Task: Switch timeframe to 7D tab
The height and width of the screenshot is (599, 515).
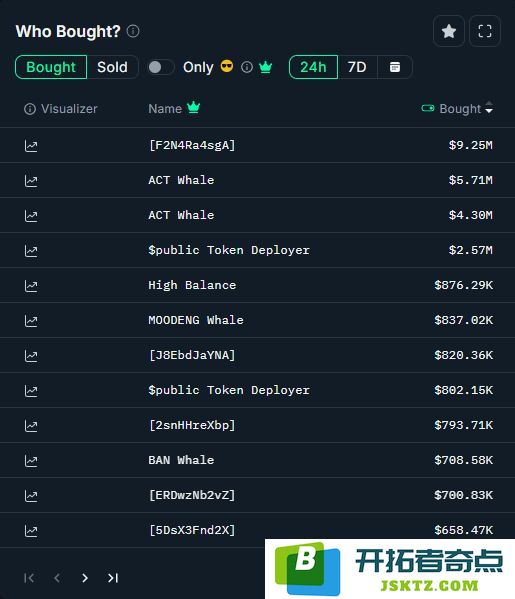Action: (357, 67)
